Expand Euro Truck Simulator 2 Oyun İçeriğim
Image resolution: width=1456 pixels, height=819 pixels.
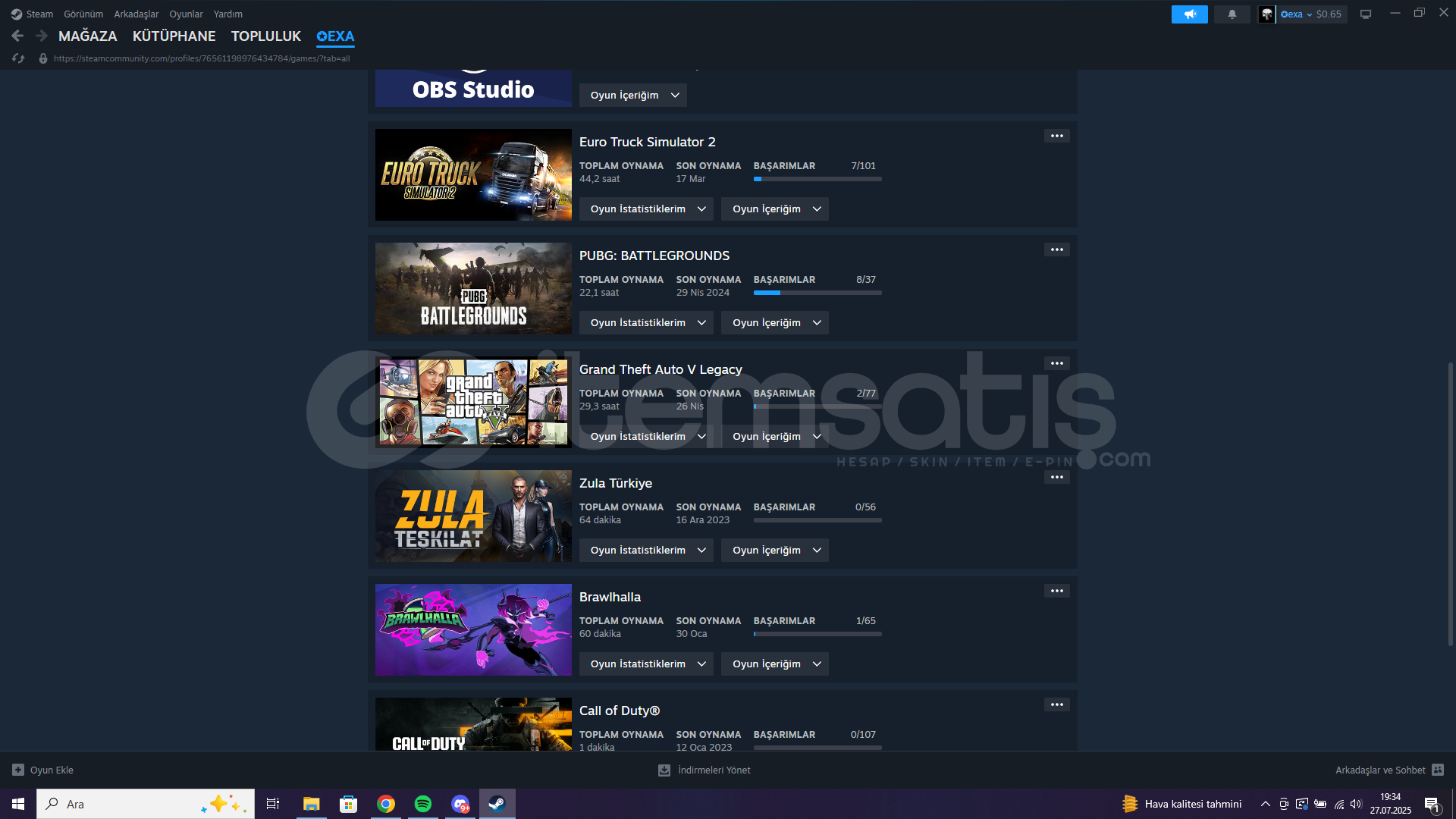tap(775, 209)
